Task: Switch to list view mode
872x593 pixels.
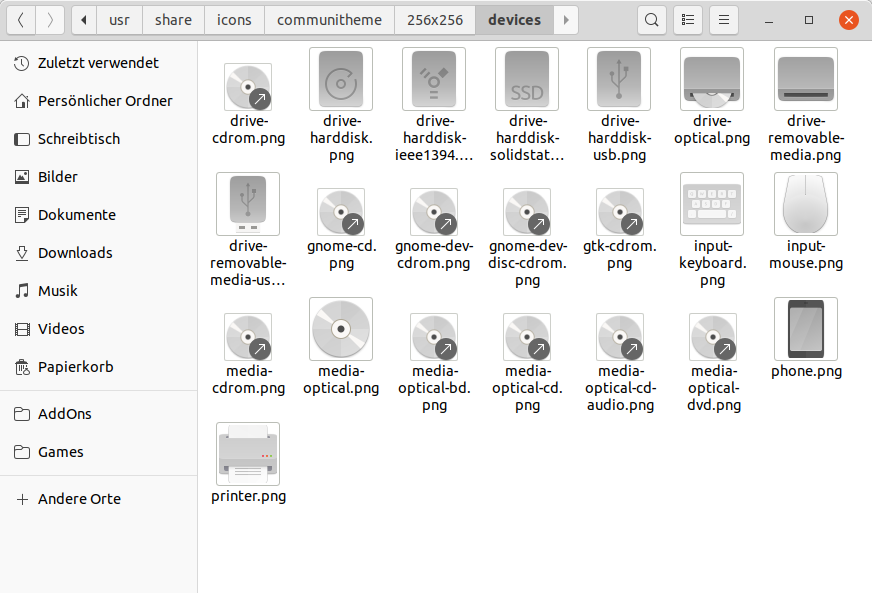Action: [688, 20]
